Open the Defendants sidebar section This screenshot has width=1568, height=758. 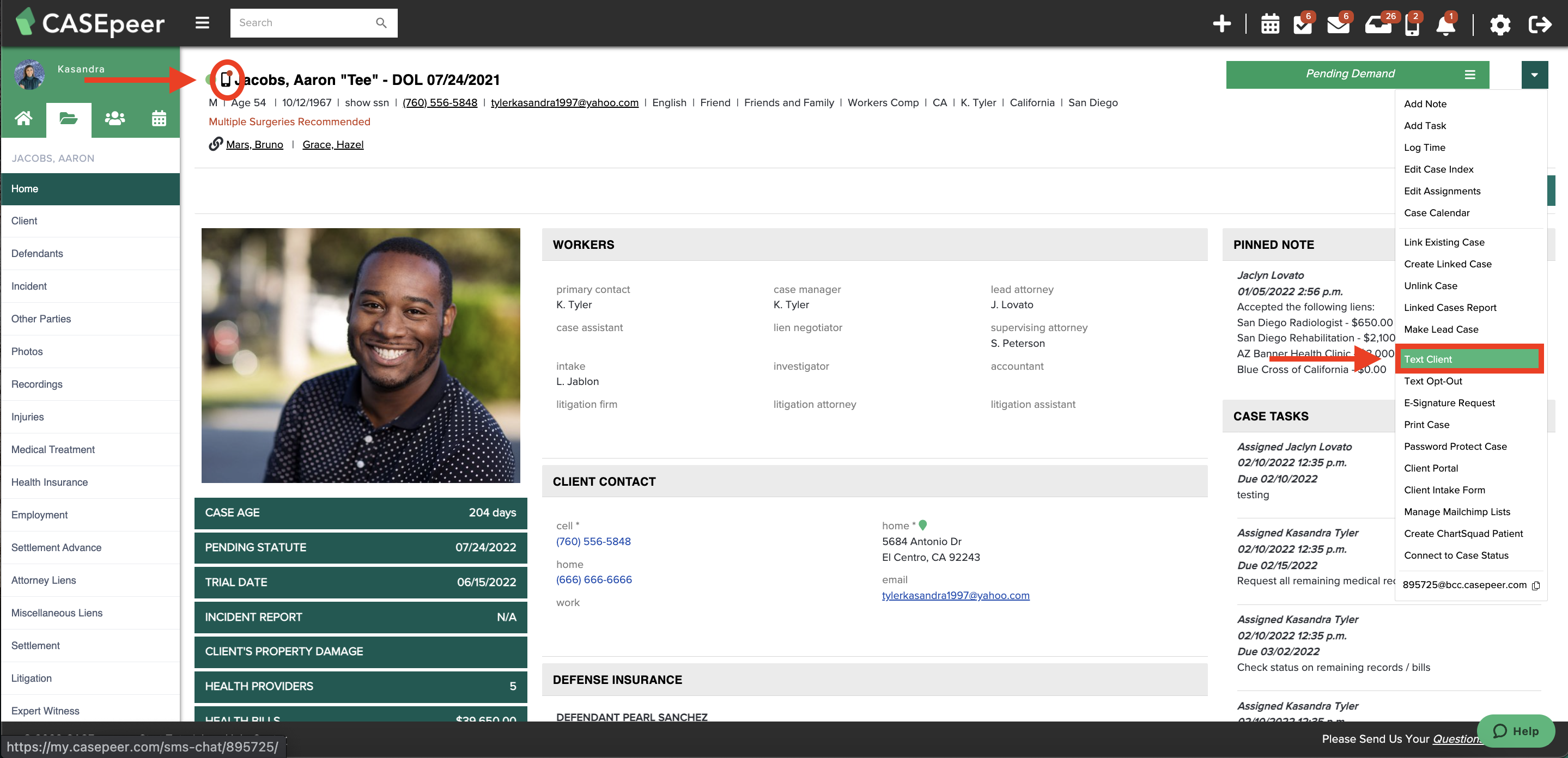90,254
